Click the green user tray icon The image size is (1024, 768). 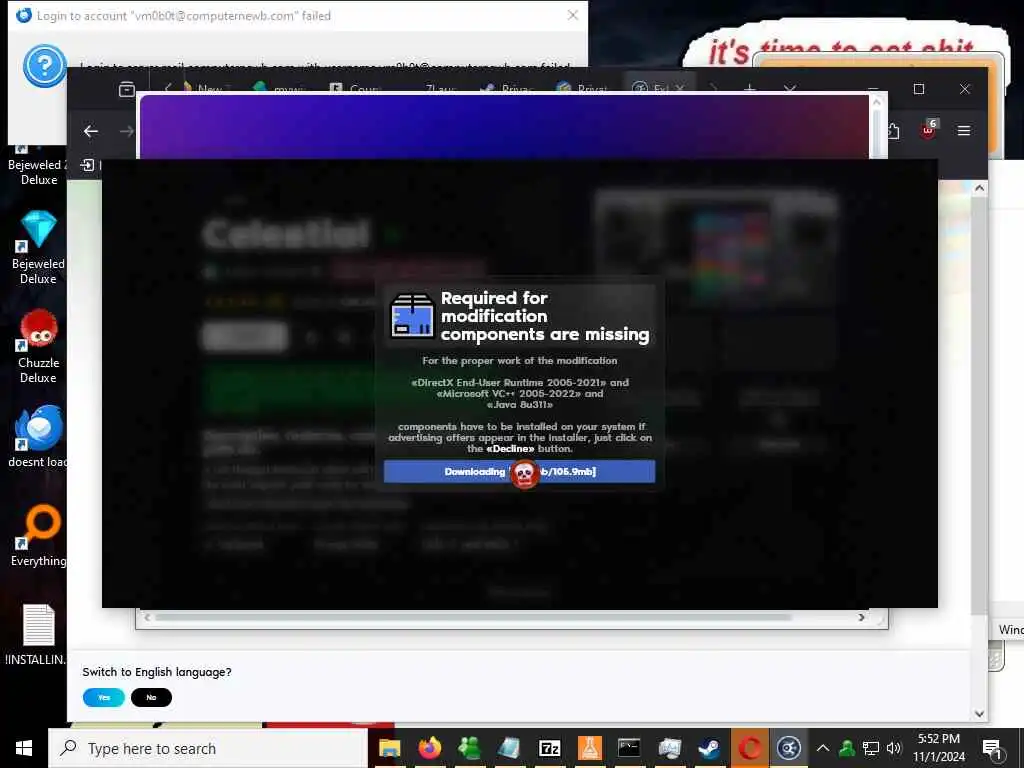(x=846, y=748)
